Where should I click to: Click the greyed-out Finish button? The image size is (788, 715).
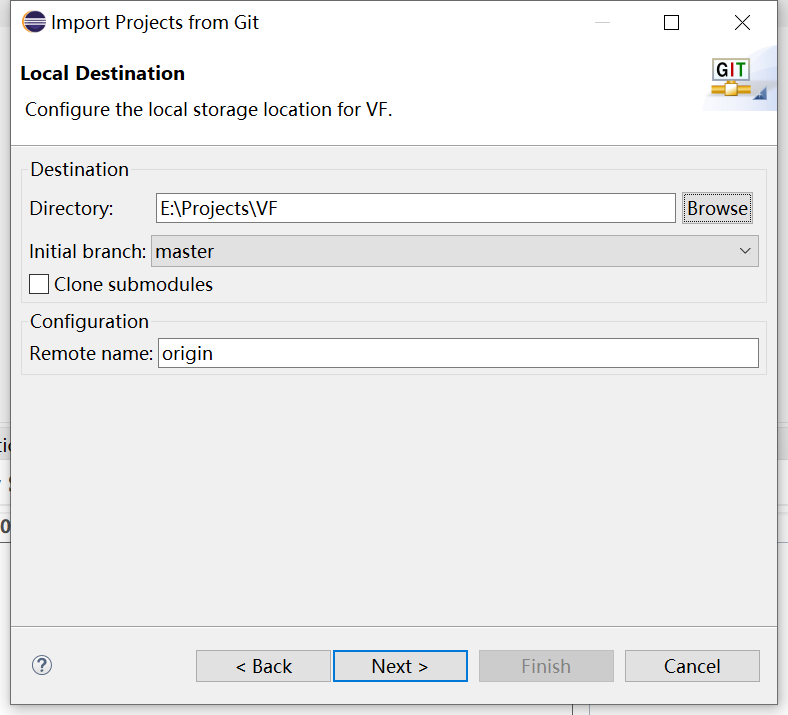pos(546,666)
